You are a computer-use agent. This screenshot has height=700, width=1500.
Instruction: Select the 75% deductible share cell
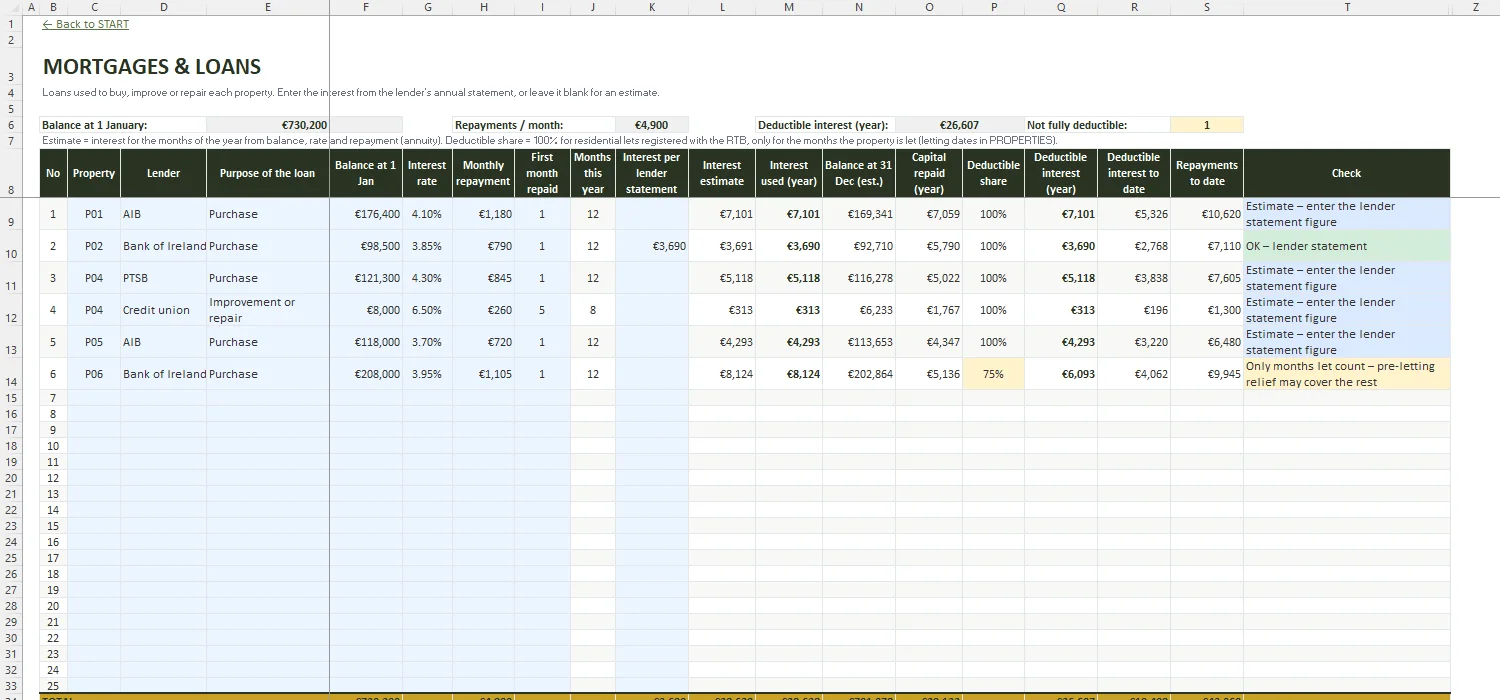pyautogui.click(x=993, y=374)
